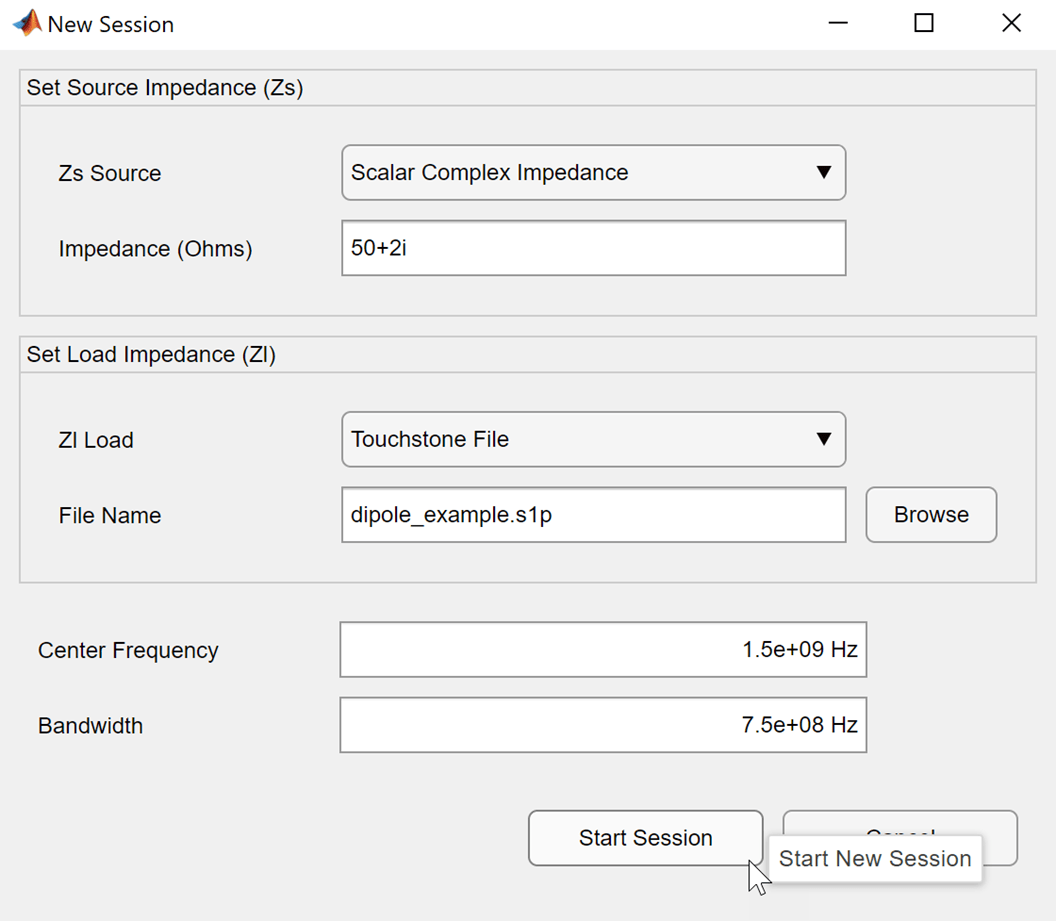The width and height of the screenshot is (1056, 921).
Task: Click the Impedance (Ohms) input field
Action: 594,248
